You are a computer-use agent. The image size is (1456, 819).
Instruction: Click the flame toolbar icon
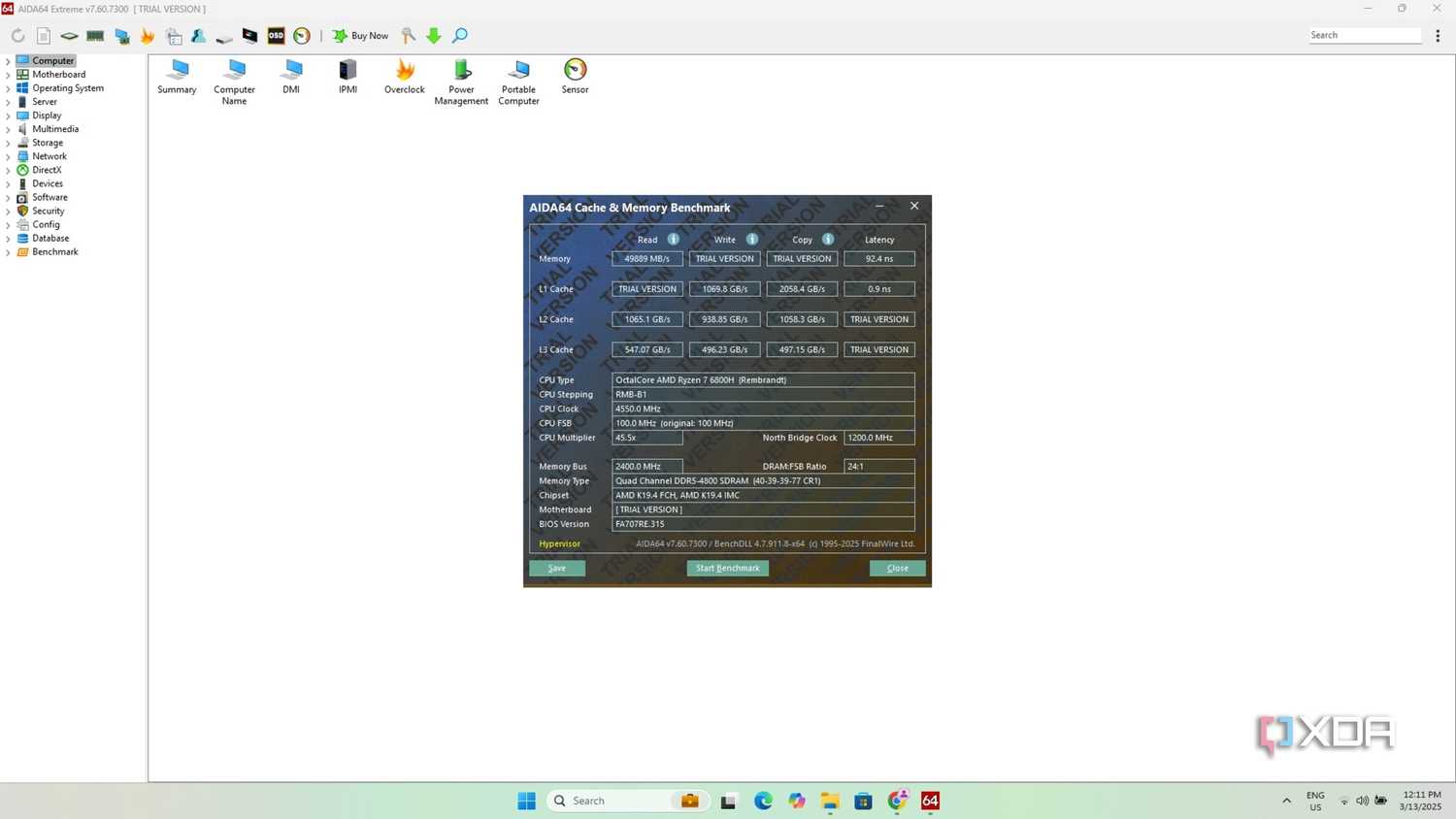[x=148, y=36]
